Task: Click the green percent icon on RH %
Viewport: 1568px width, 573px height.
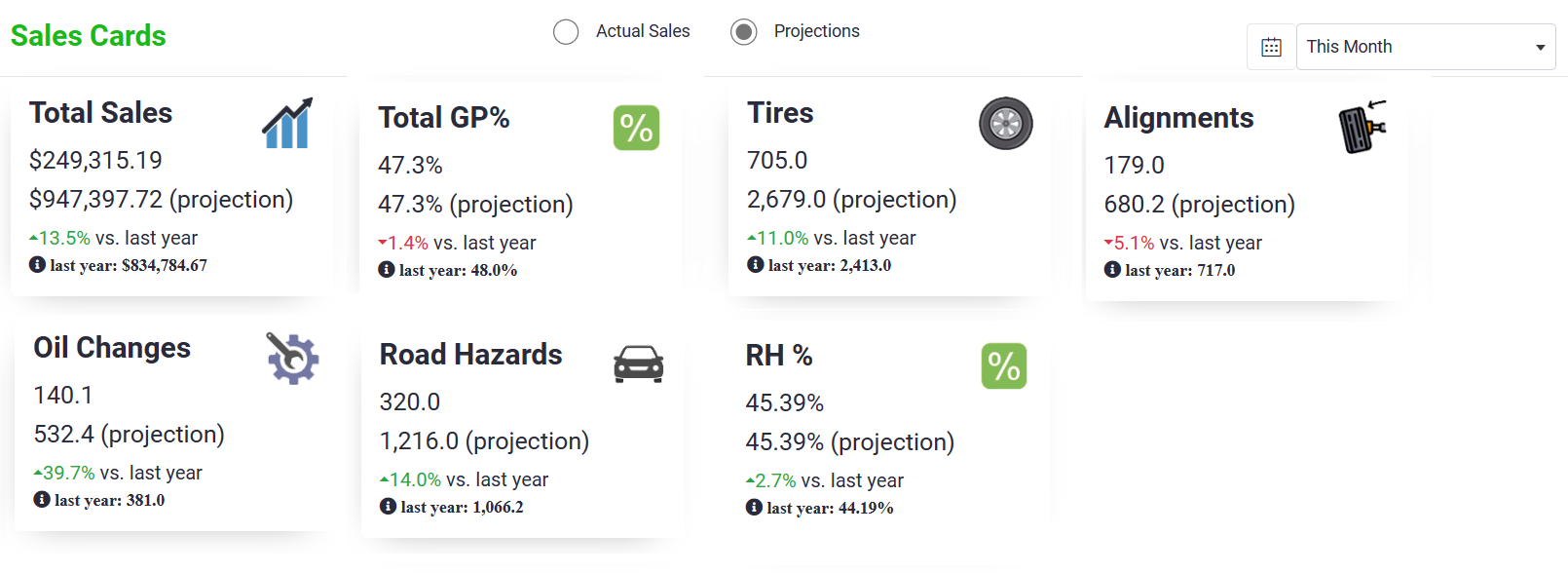Action: click(x=1004, y=366)
